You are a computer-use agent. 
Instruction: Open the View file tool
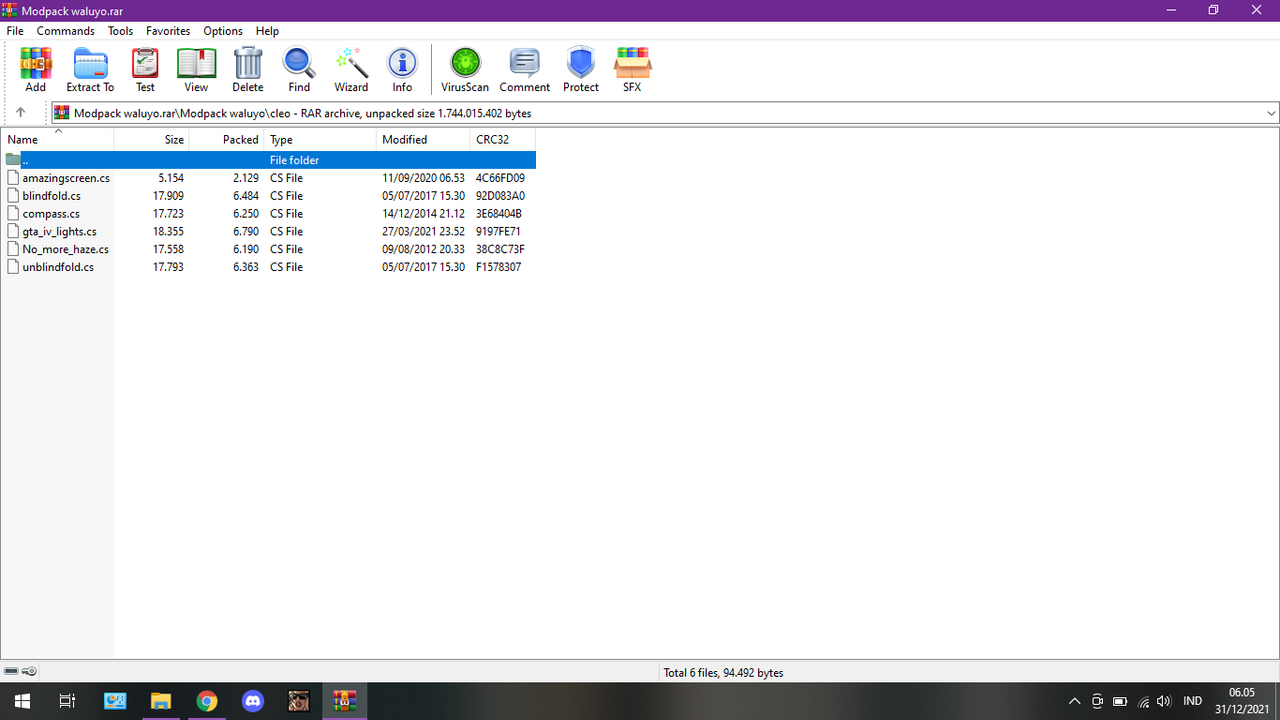[x=196, y=70]
